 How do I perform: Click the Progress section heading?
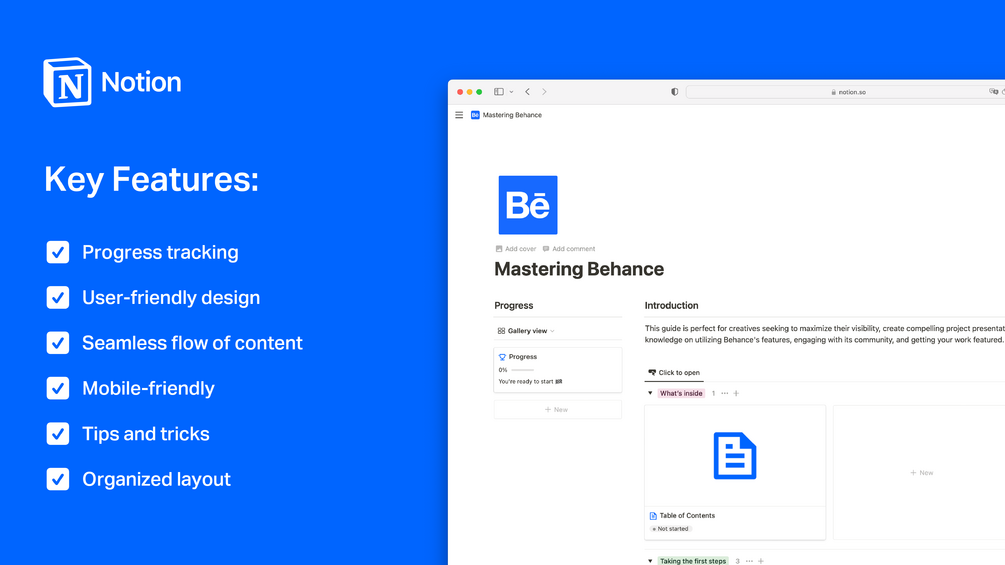click(513, 306)
